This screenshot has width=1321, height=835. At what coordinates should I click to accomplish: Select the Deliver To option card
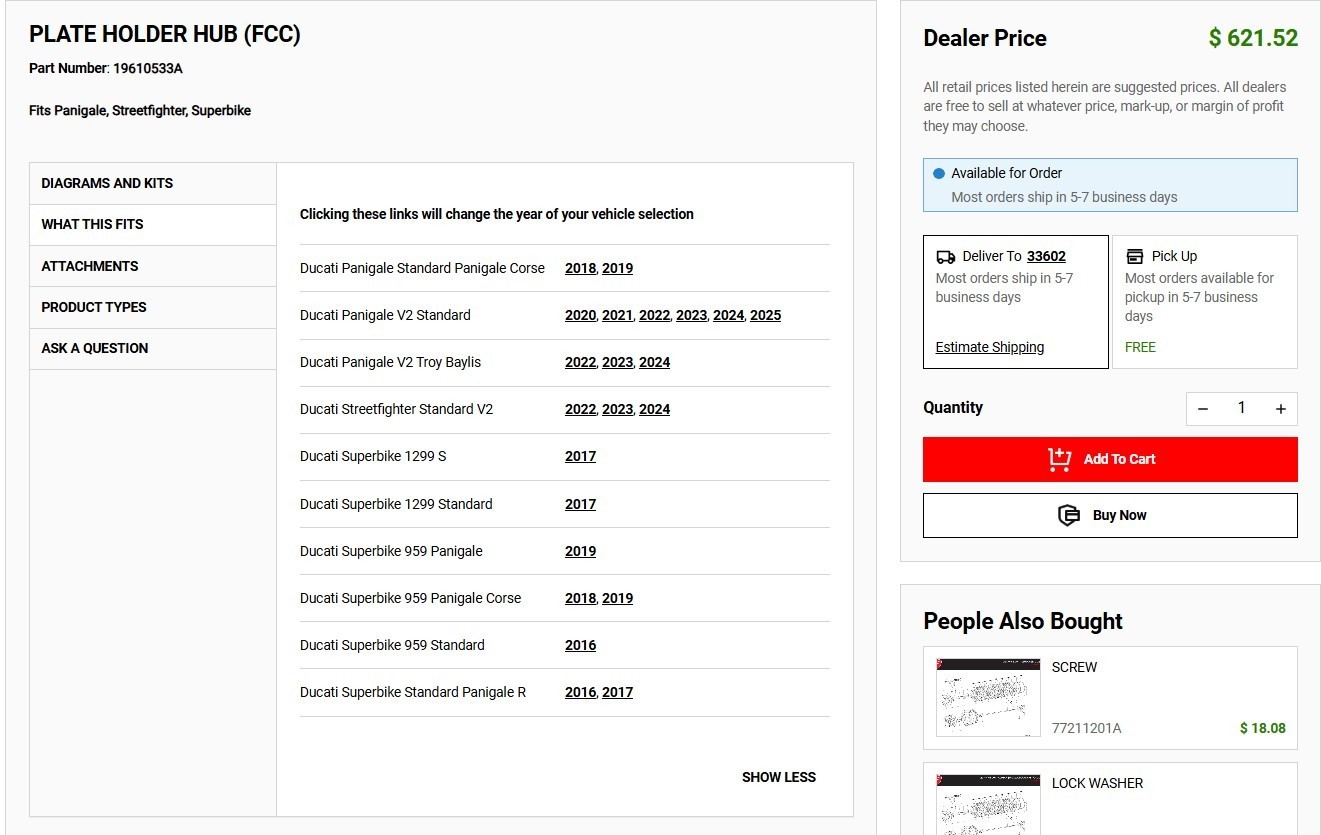click(1016, 302)
